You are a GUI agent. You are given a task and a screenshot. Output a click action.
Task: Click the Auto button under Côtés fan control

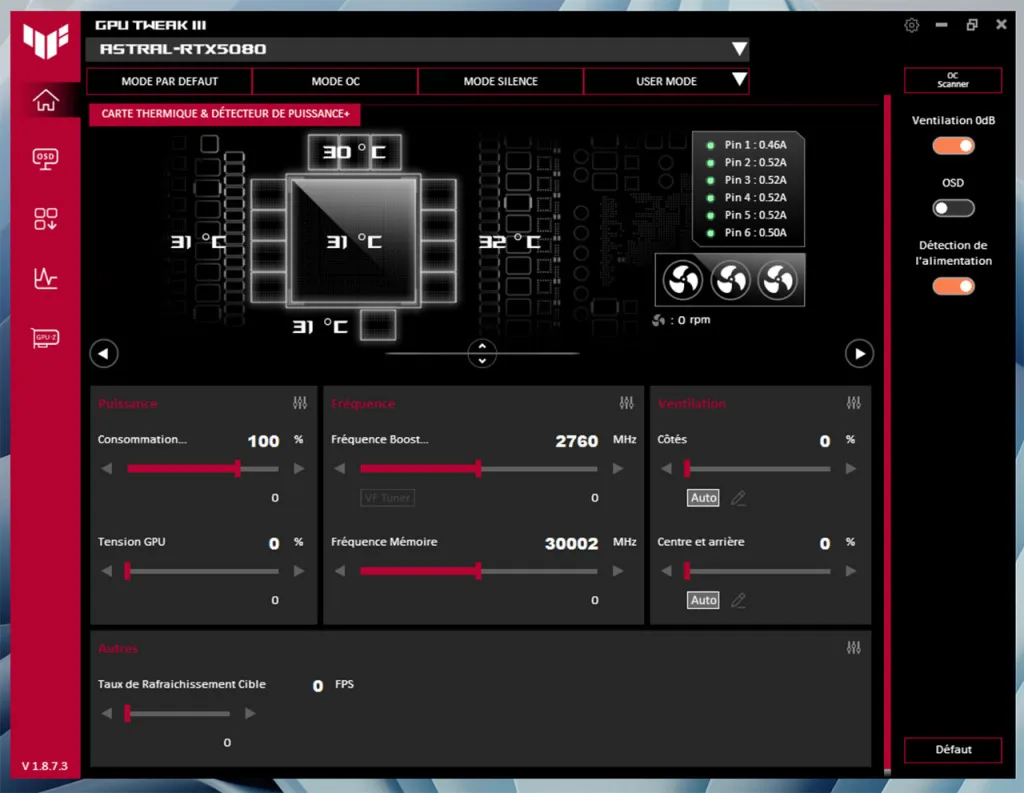(703, 497)
